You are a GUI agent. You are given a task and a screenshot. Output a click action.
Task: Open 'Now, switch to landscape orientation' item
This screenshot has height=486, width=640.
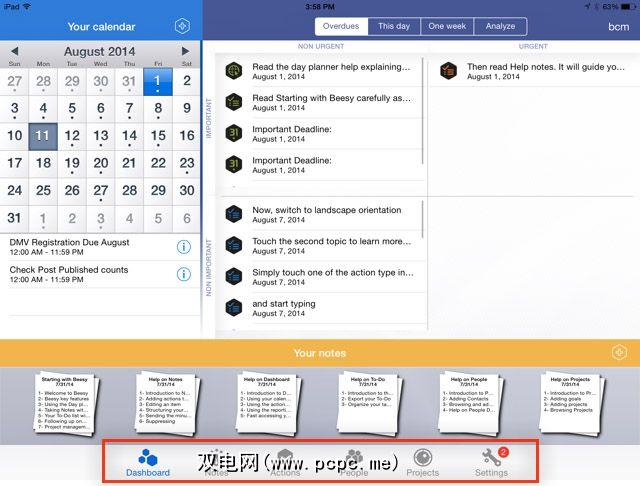click(x=322, y=215)
